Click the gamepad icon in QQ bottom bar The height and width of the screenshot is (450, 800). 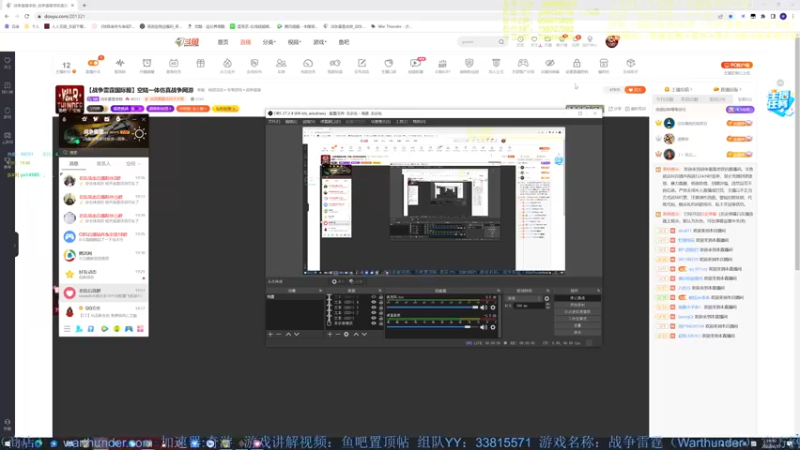pyautogui.click(x=129, y=329)
